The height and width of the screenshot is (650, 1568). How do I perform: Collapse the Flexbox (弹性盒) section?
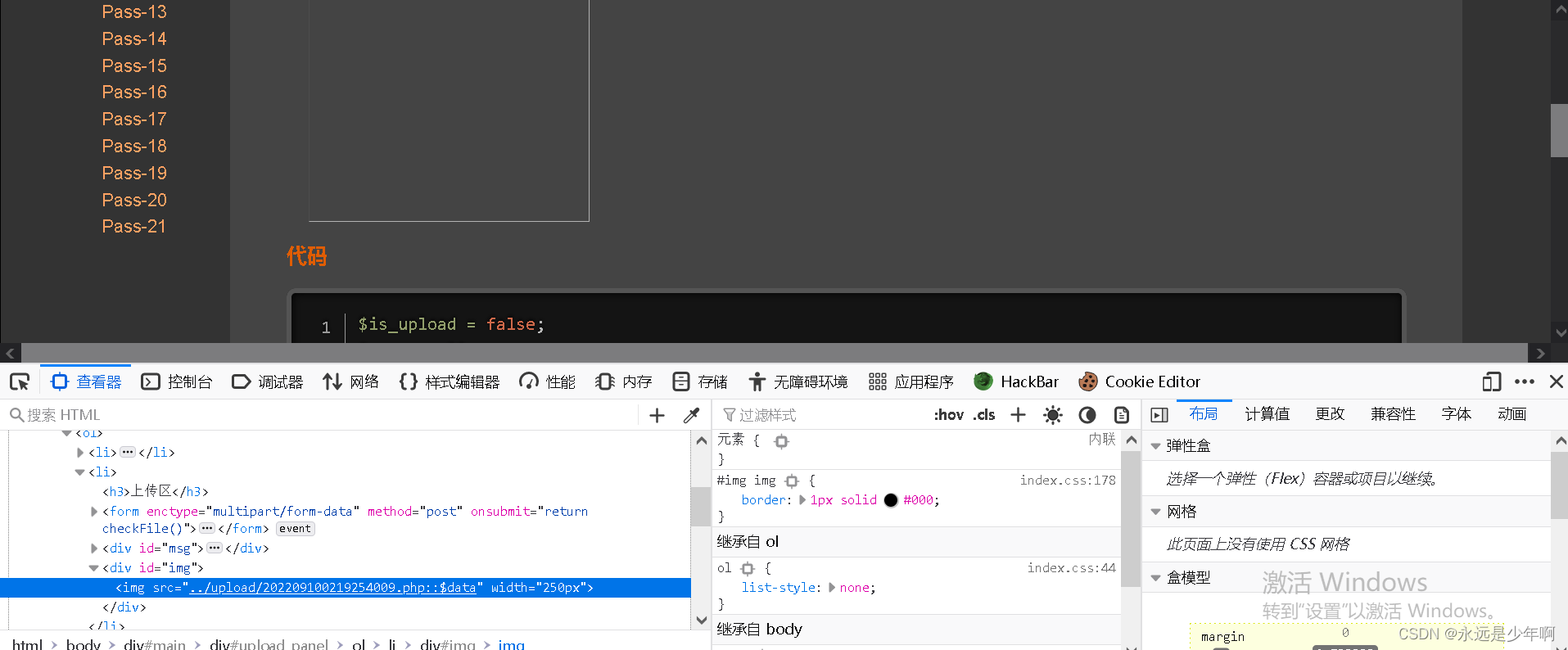click(x=1156, y=446)
